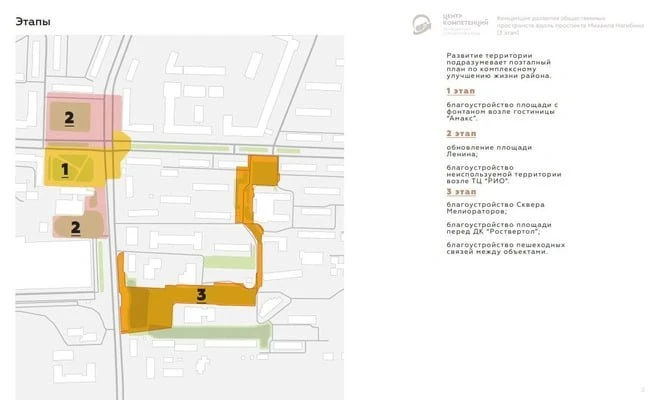656x400 pixels.
Task: Select the lower number 2 map marker
Action: click(x=75, y=228)
